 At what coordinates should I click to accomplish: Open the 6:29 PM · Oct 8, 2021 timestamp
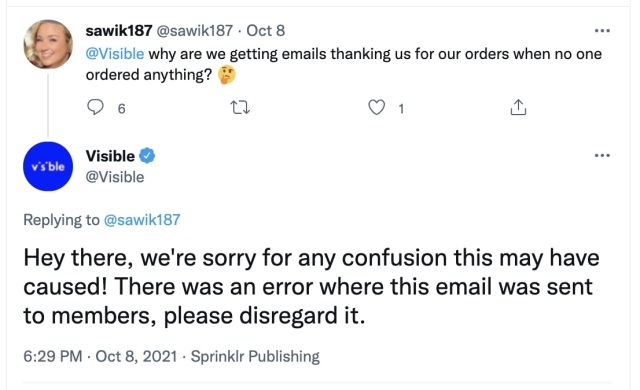click(x=100, y=356)
